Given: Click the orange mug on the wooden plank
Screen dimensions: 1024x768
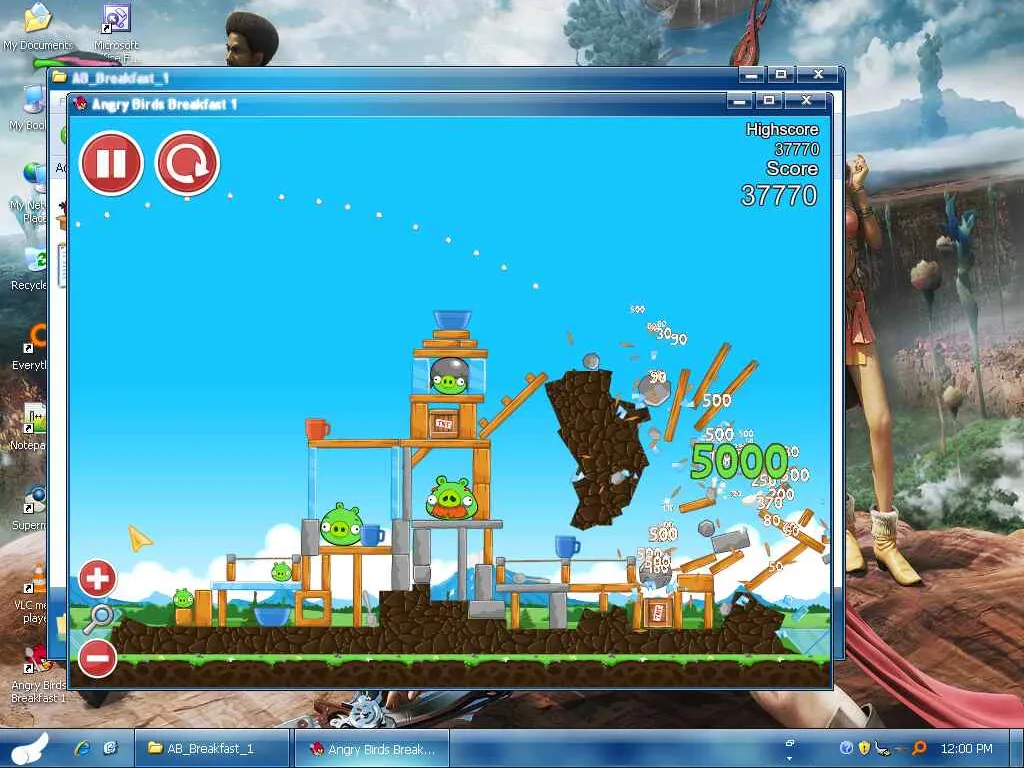Looking at the screenshot, I should [317, 429].
